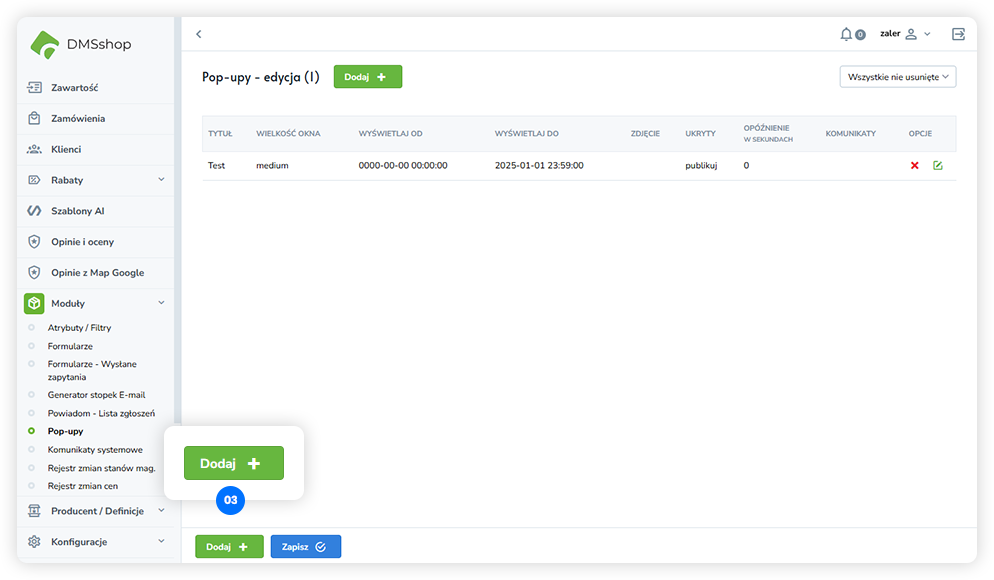994x580 pixels.
Task: Click the Szablony AI sidebar icon
Action: click(34, 211)
